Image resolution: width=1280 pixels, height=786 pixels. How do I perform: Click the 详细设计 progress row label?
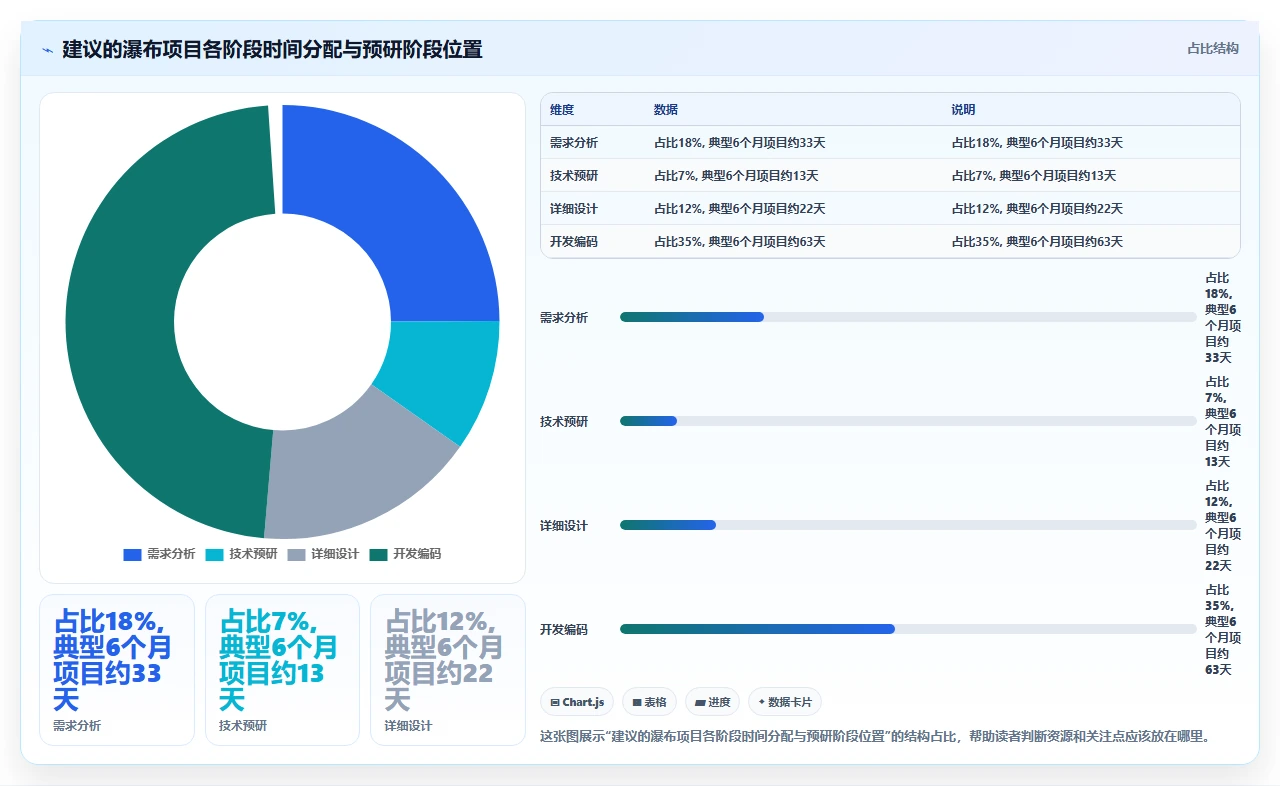pyautogui.click(x=564, y=526)
